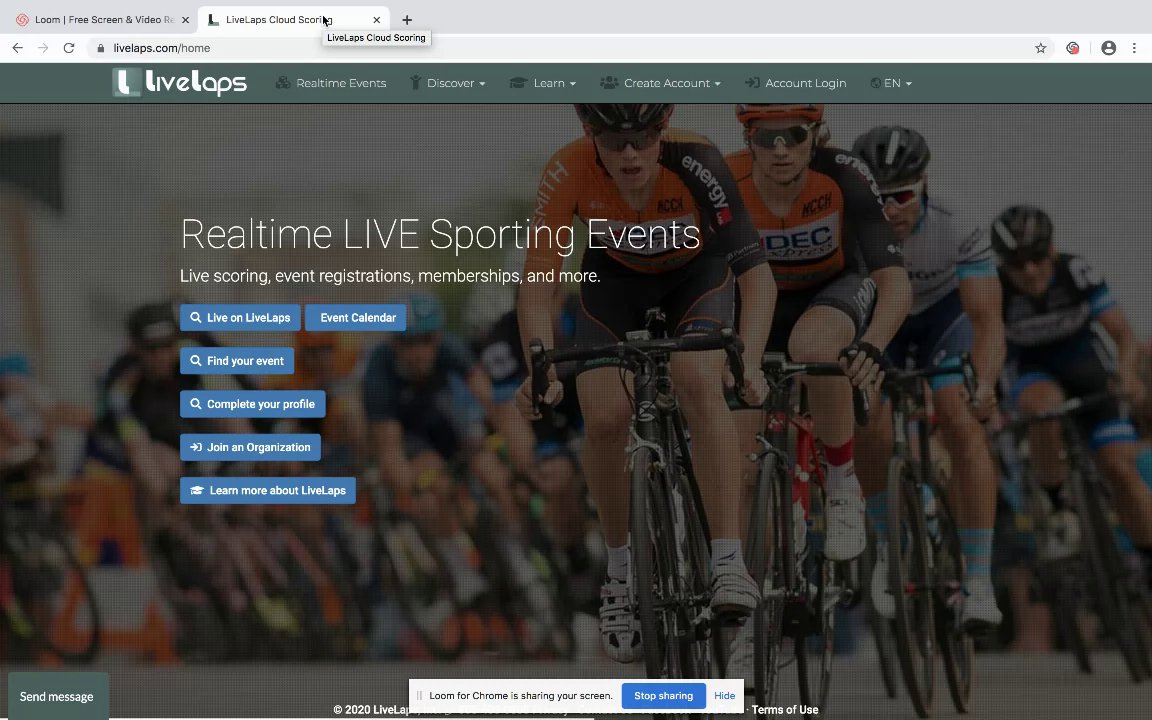The width and height of the screenshot is (1152, 720).
Task: Reload the page
Action: (69, 48)
